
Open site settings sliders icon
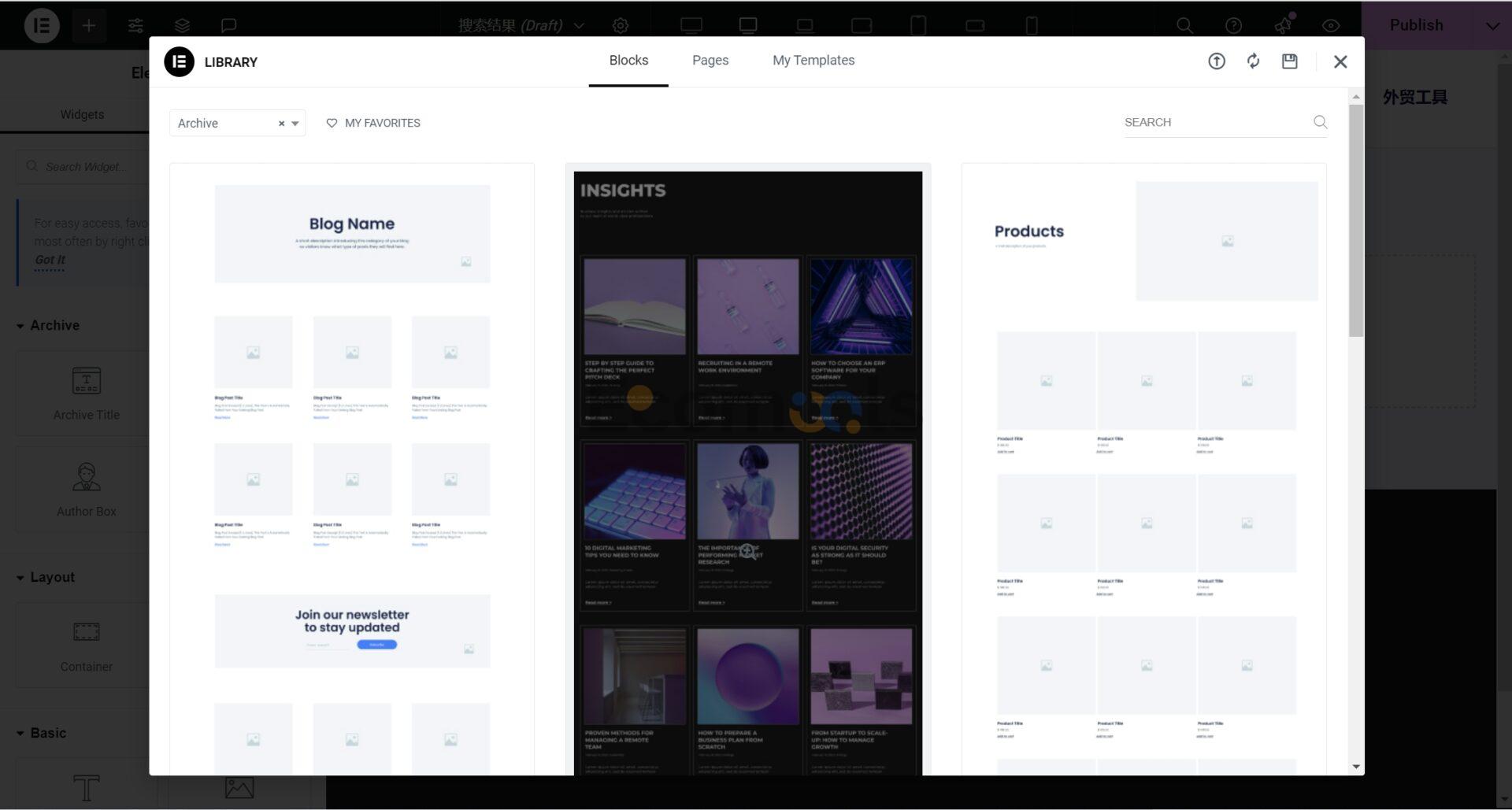tap(135, 25)
